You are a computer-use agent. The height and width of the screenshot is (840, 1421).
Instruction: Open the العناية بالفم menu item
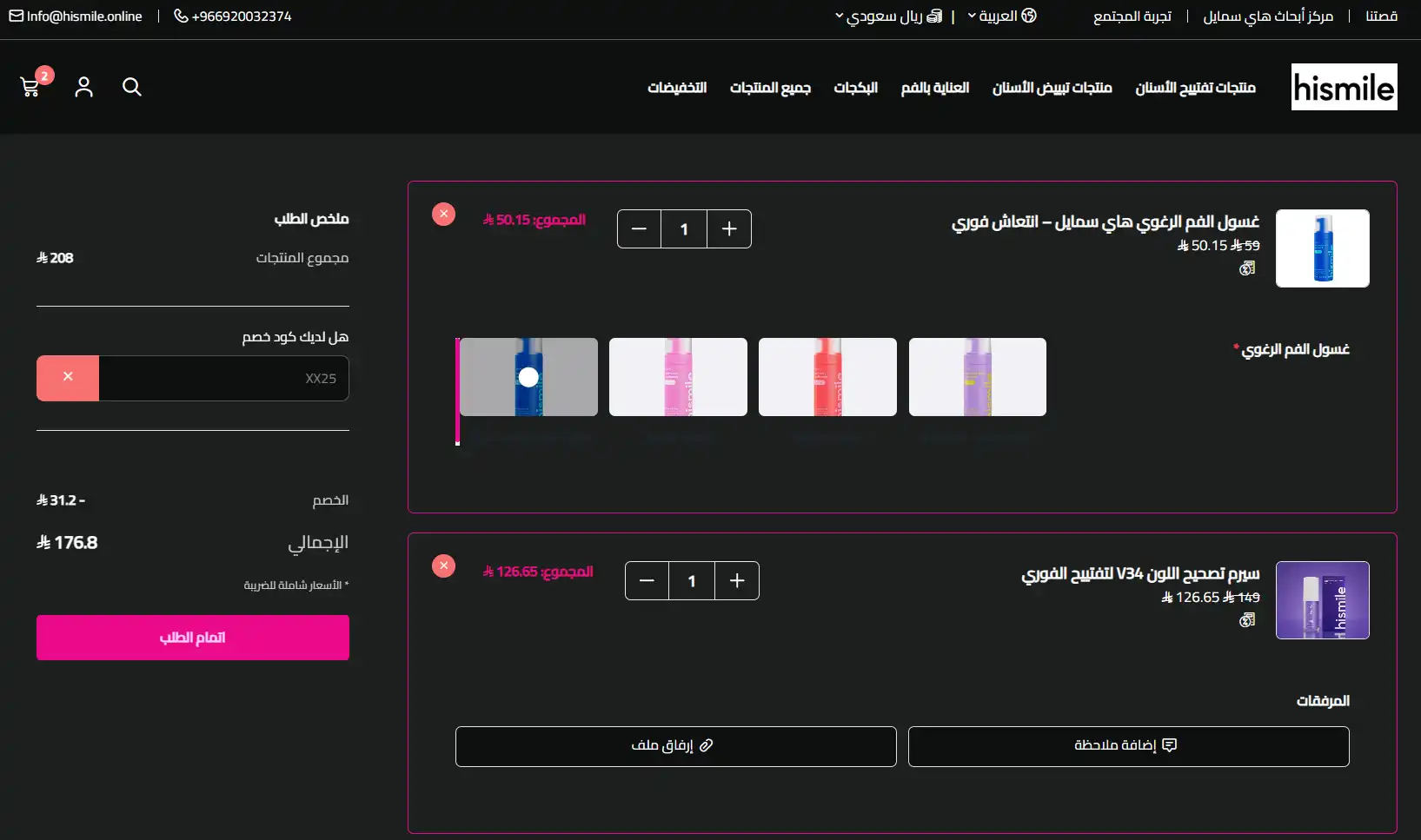[935, 88]
